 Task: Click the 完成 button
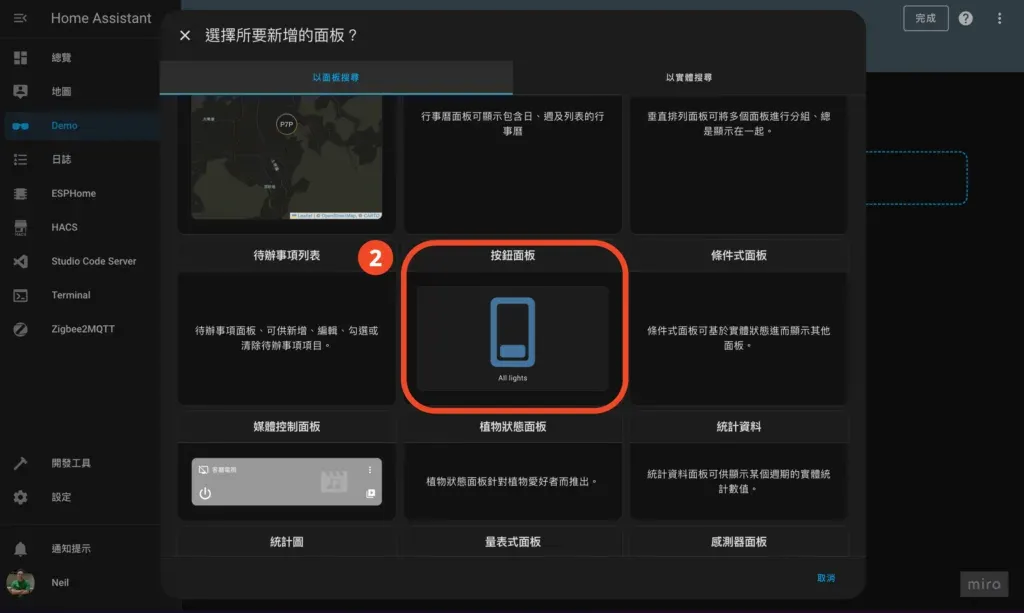[926, 18]
